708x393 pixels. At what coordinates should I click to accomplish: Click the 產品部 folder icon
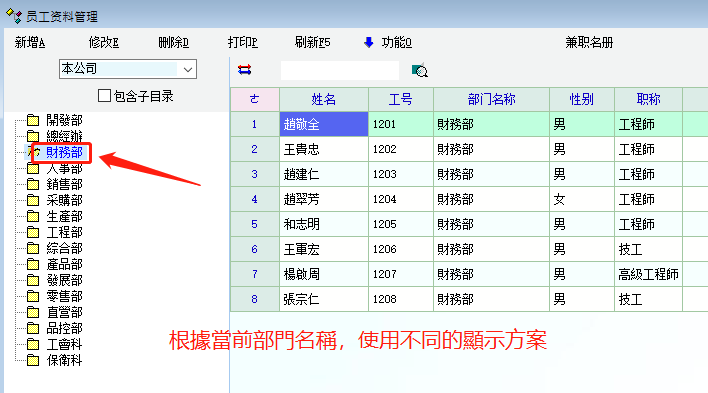point(33,264)
